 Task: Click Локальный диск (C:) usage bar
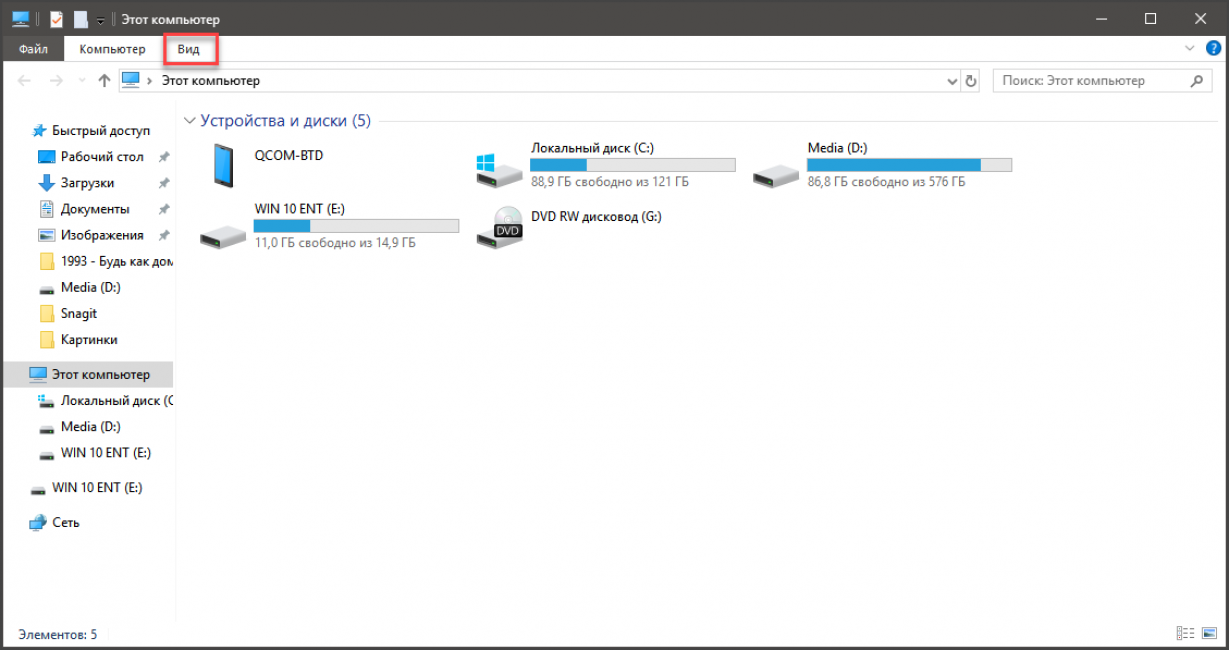click(x=632, y=165)
